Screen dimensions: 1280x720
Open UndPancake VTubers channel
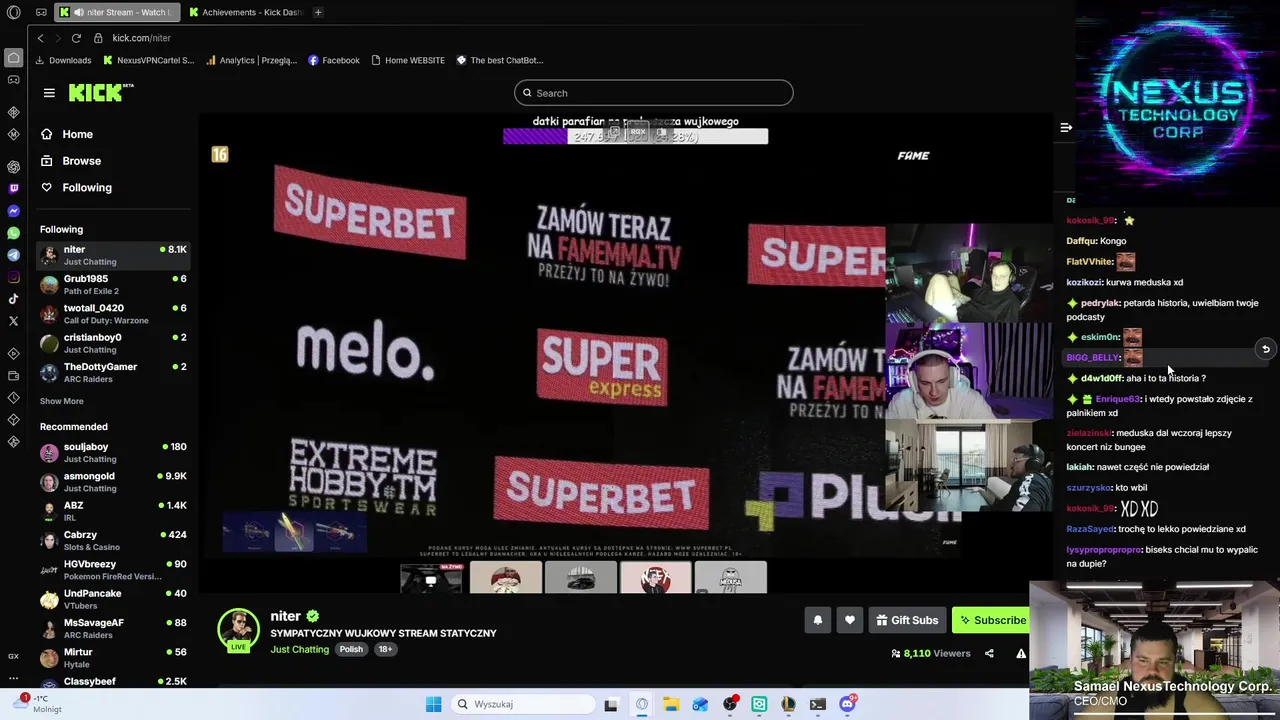(x=113, y=599)
